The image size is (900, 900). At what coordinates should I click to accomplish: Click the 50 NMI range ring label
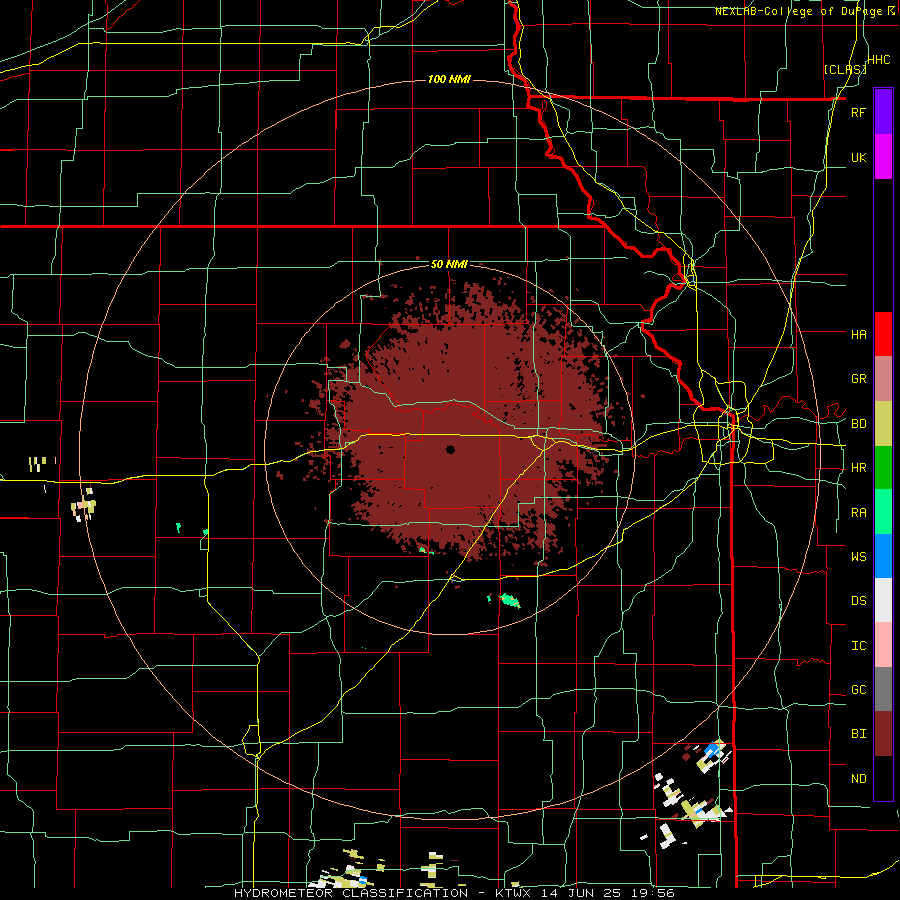(449, 265)
